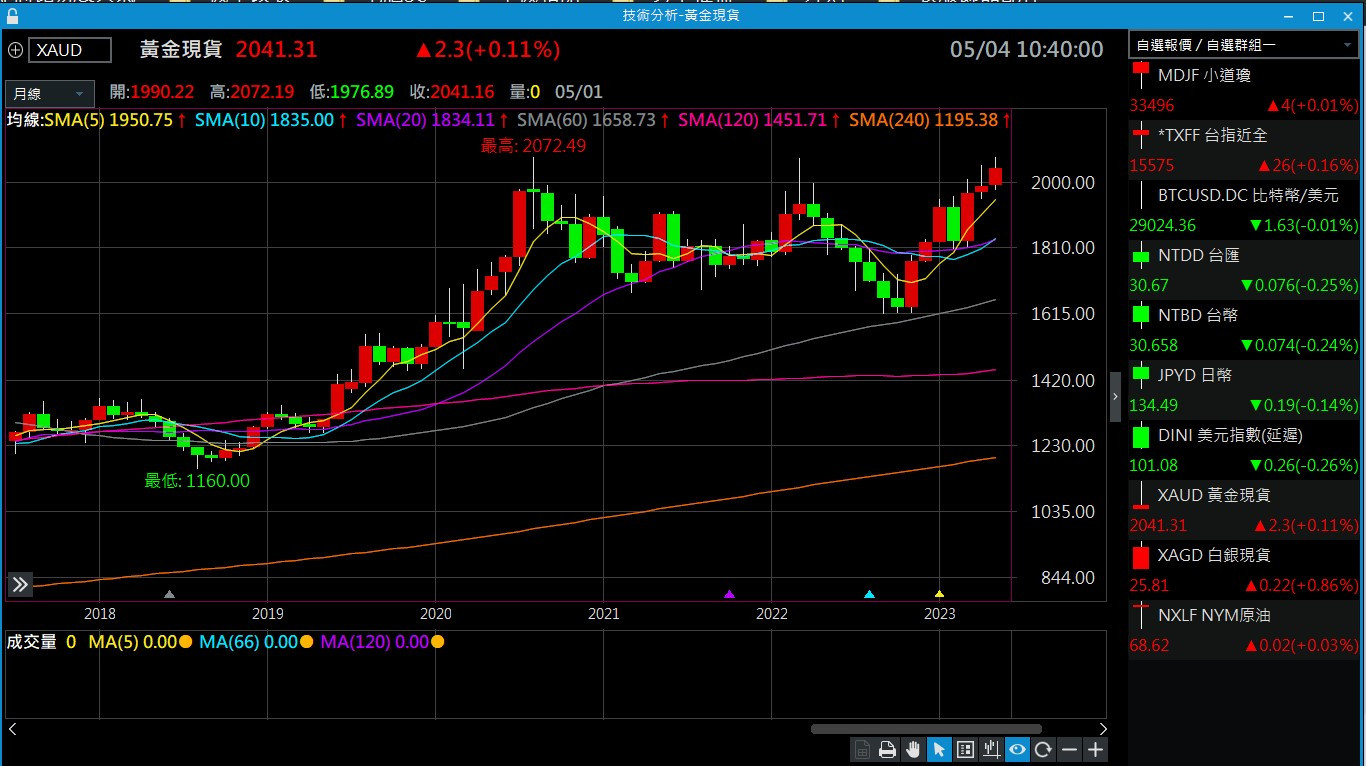Viewport: 1366px width, 766px height.
Task: Expand the left panel double-chevron button
Action: point(20,585)
